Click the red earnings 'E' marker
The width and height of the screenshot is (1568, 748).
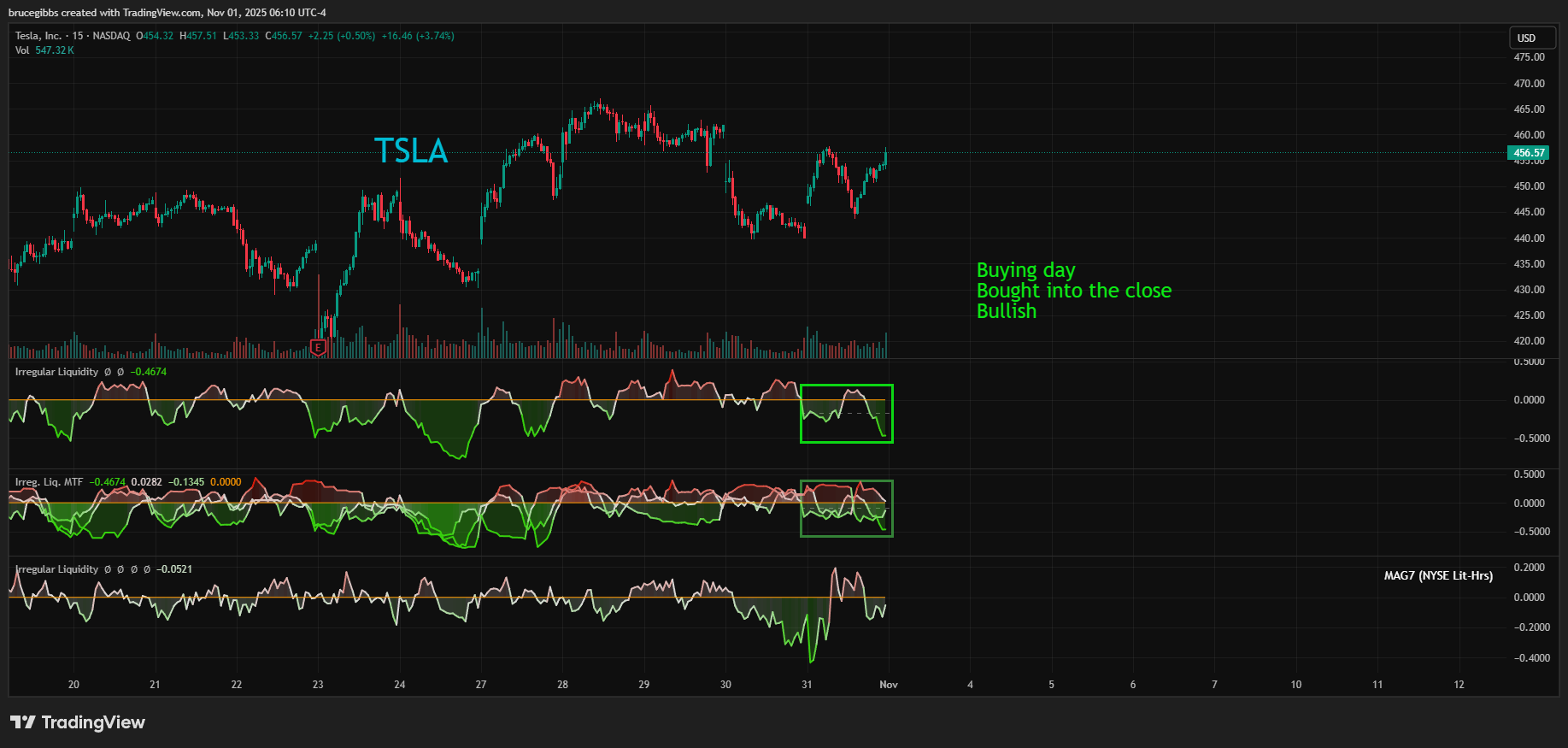[x=318, y=347]
